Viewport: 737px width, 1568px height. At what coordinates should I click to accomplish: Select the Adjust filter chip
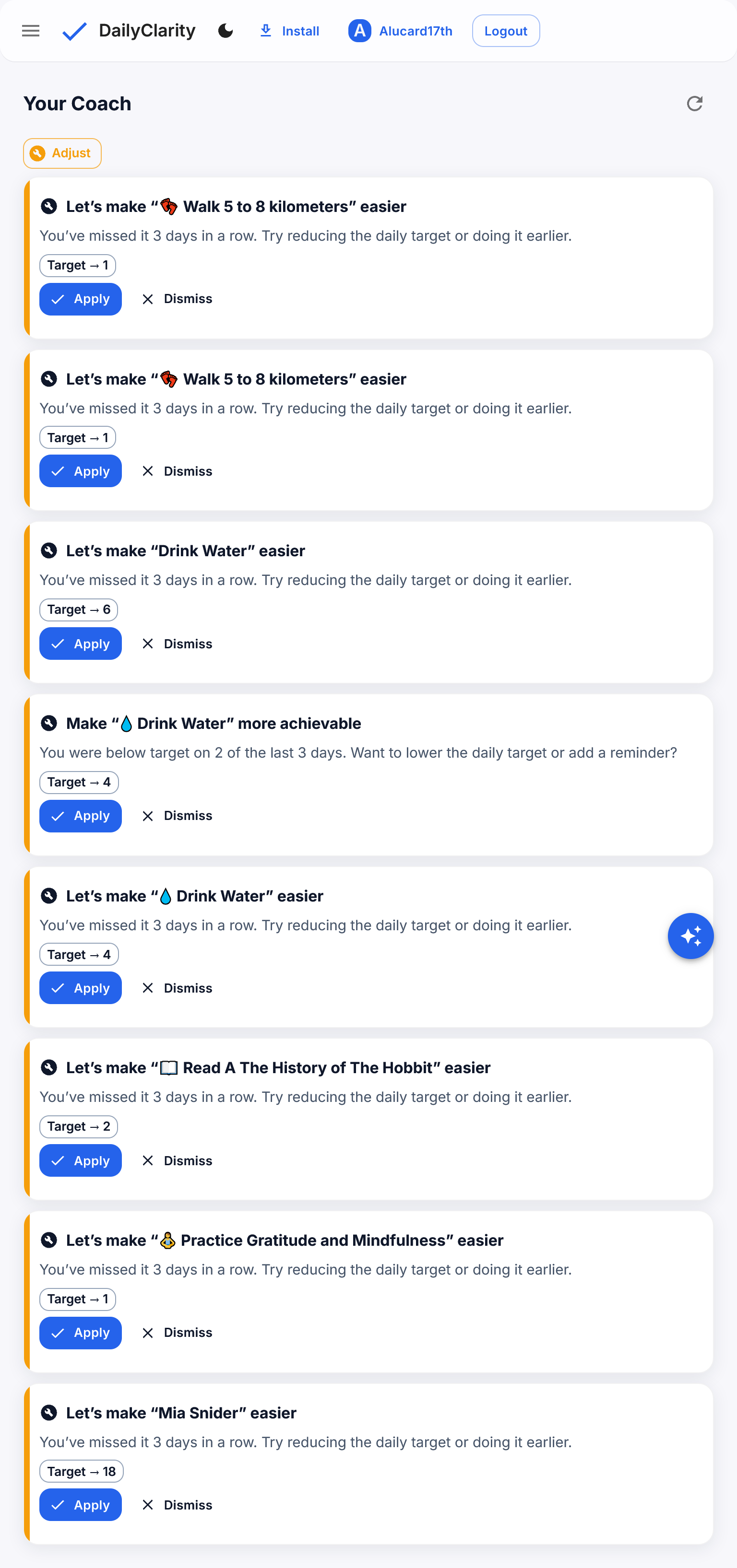[x=62, y=153]
